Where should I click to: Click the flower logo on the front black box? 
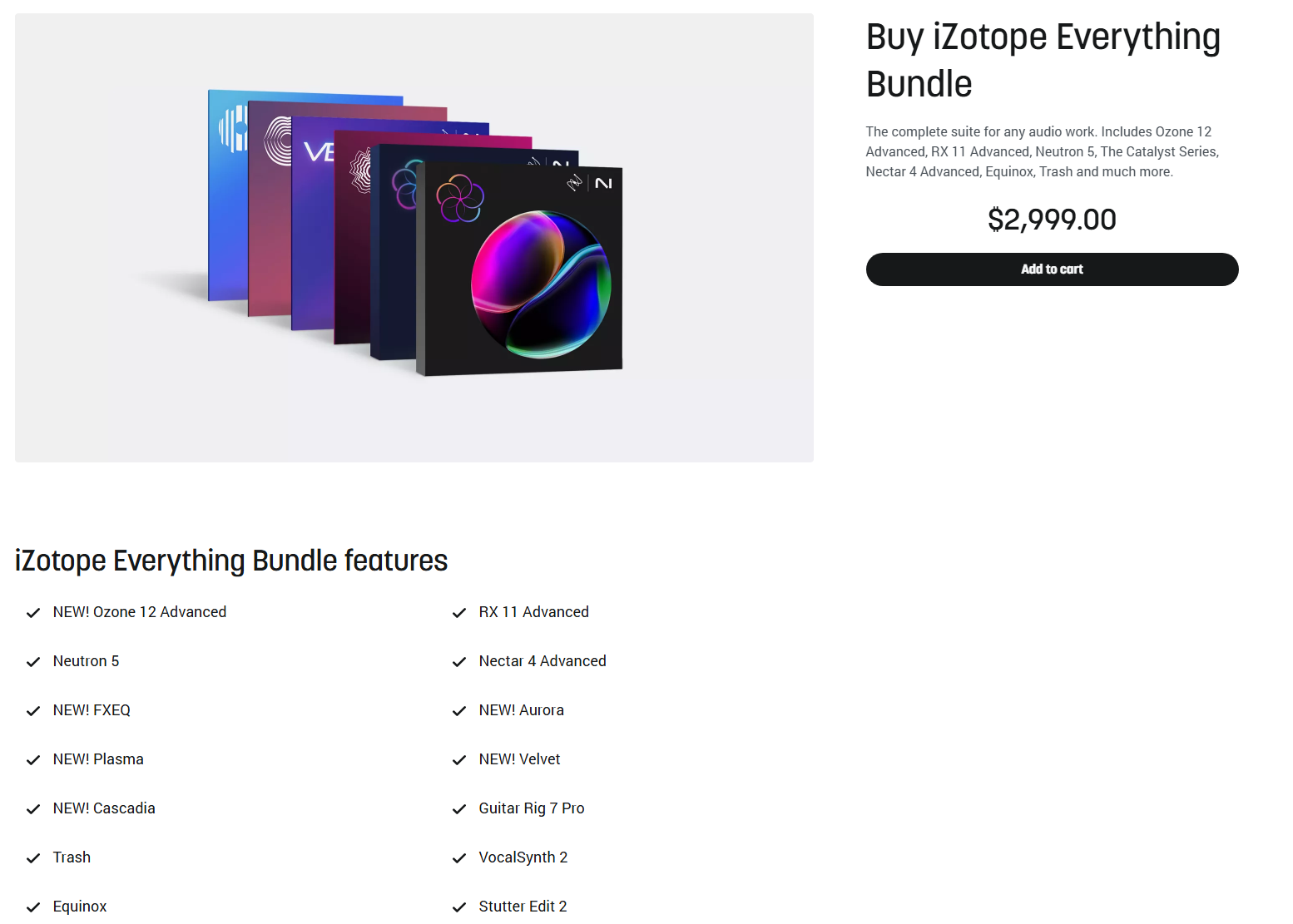pos(460,198)
